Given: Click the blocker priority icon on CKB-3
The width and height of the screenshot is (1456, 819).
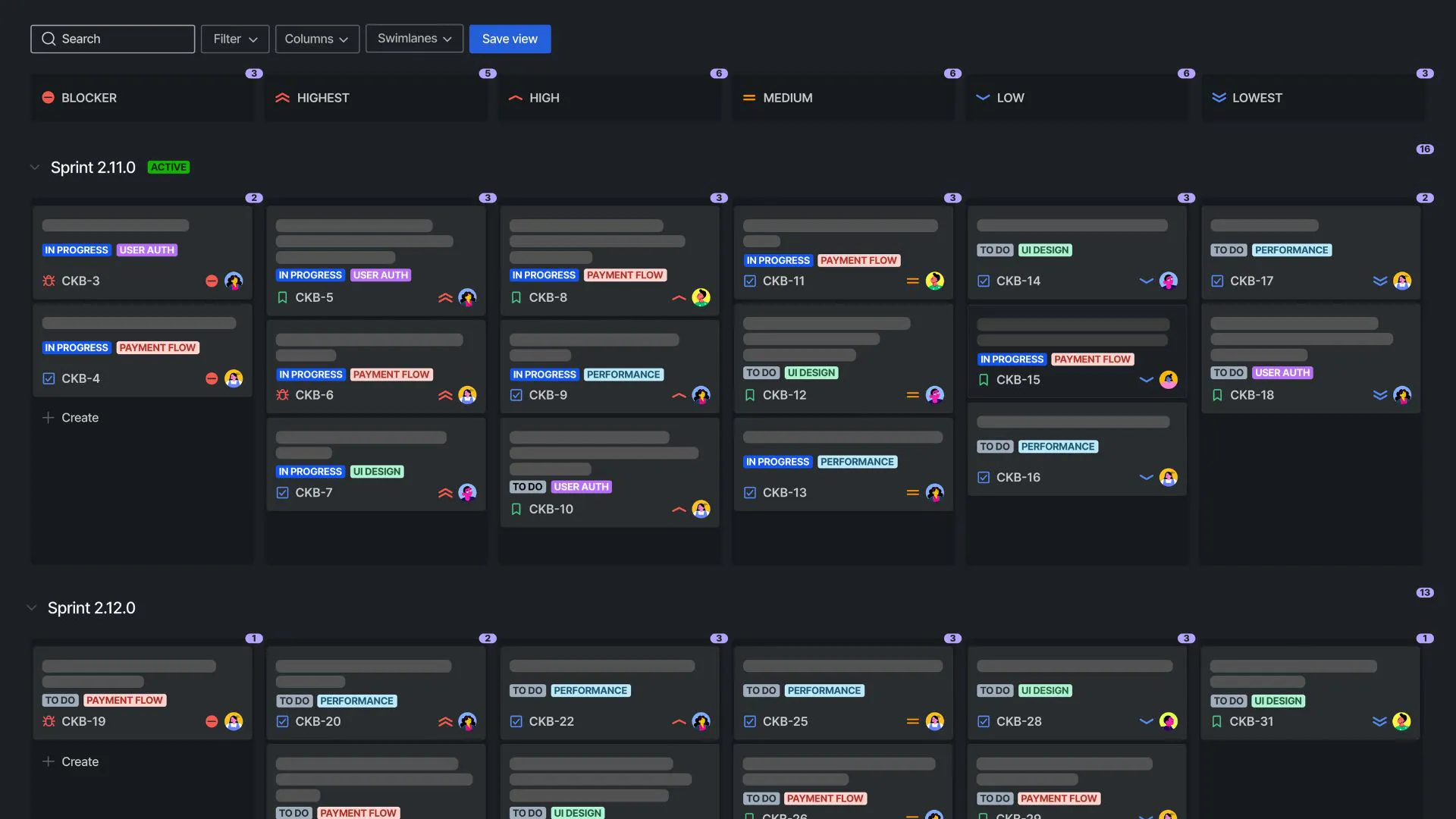Looking at the screenshot, I should tap(212, 281).
